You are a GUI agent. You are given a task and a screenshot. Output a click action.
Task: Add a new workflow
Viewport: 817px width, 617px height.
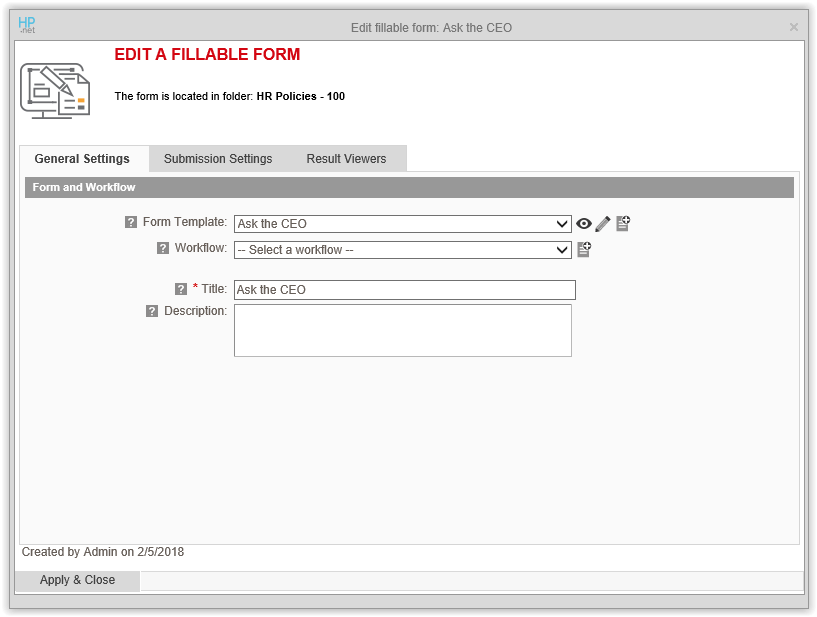click(584, 249)
